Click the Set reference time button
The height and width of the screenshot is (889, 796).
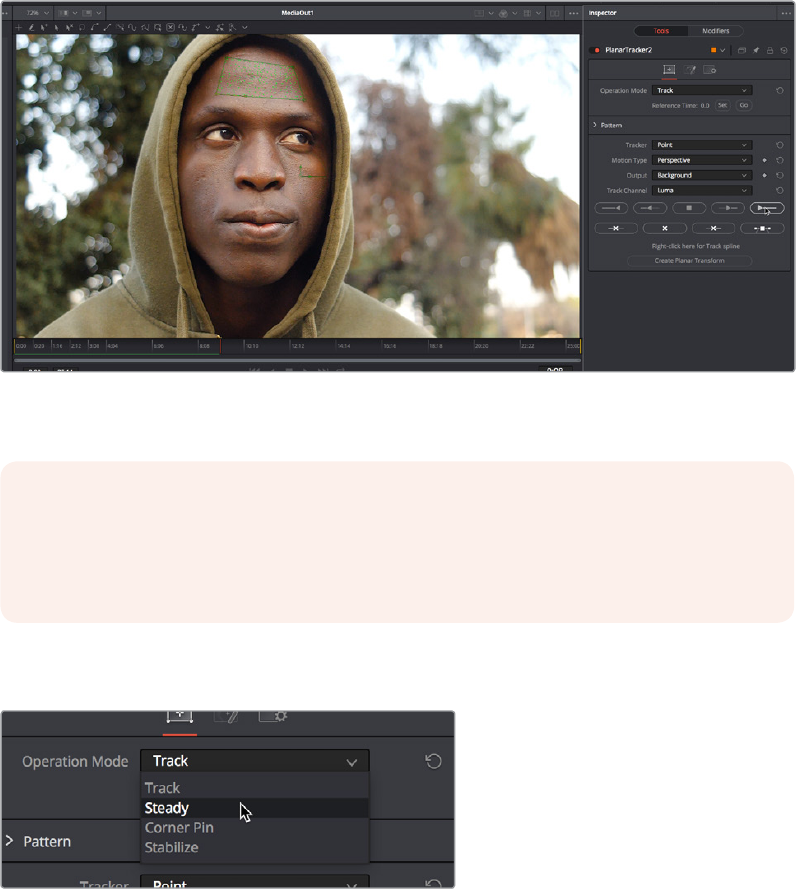(x=722, y=105)
